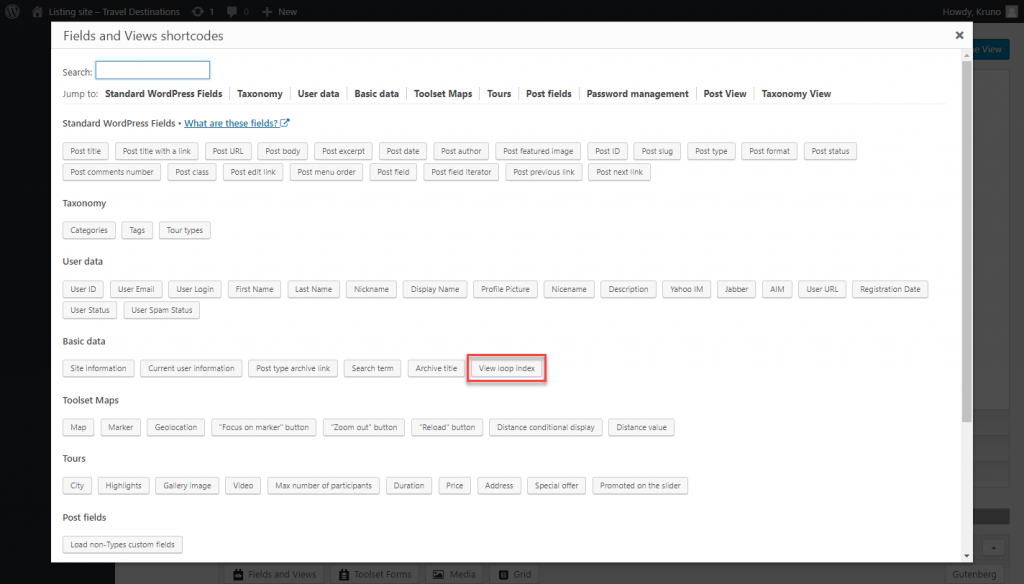Insert Promoted on the slider field
The height and width of the screenshot is (584, 1024).
pos(640,485)
